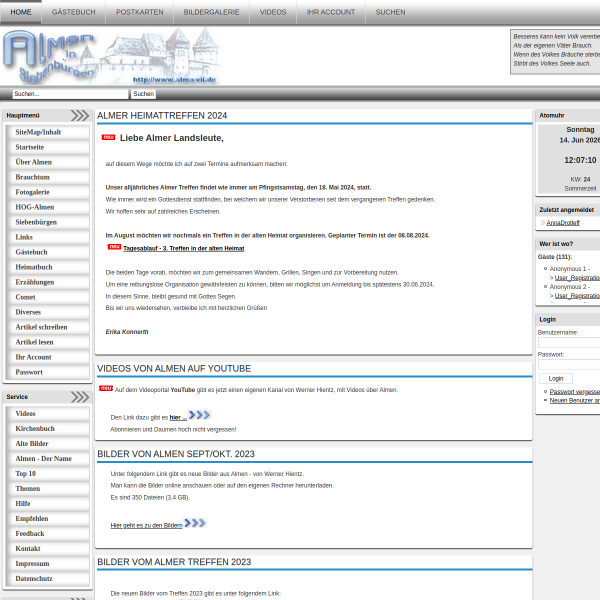Open Videos in Service menu
The height and width of the screenshot is (600, 600).
48,414
